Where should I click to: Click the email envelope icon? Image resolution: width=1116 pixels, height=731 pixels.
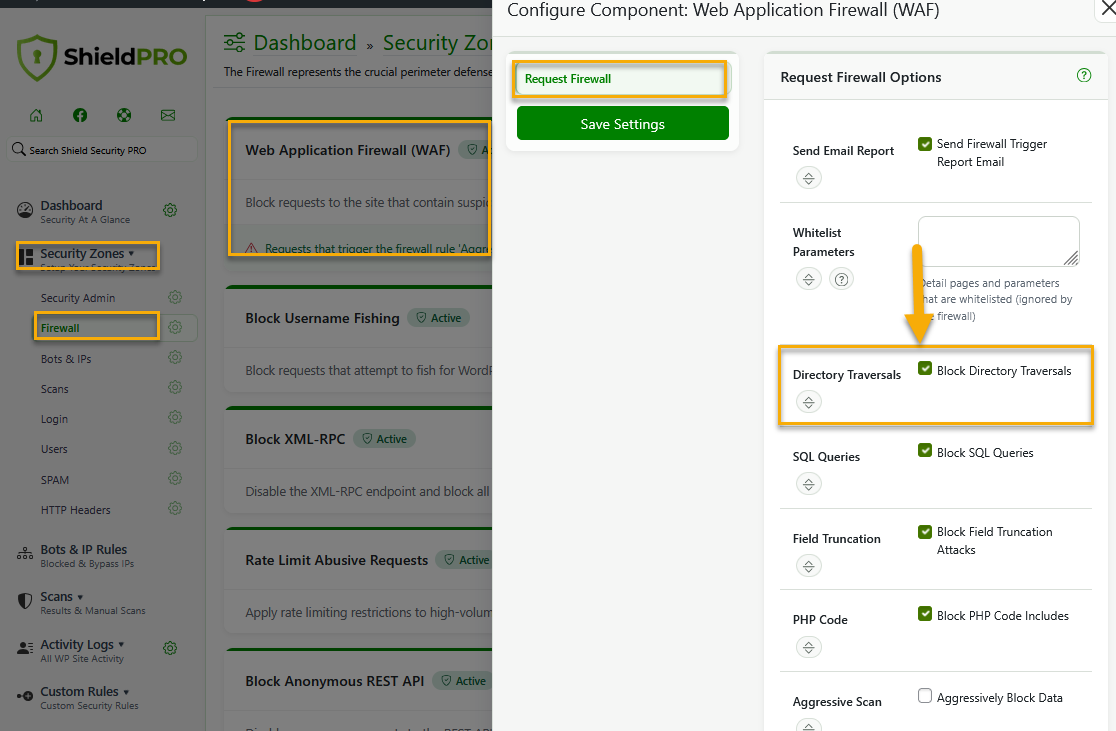coord(168,115)
